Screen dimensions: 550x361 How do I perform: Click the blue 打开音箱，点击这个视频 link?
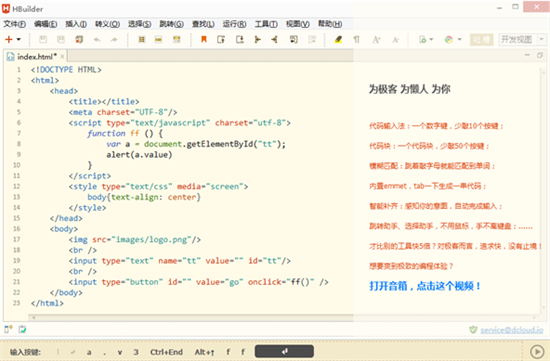click(425, 286)
